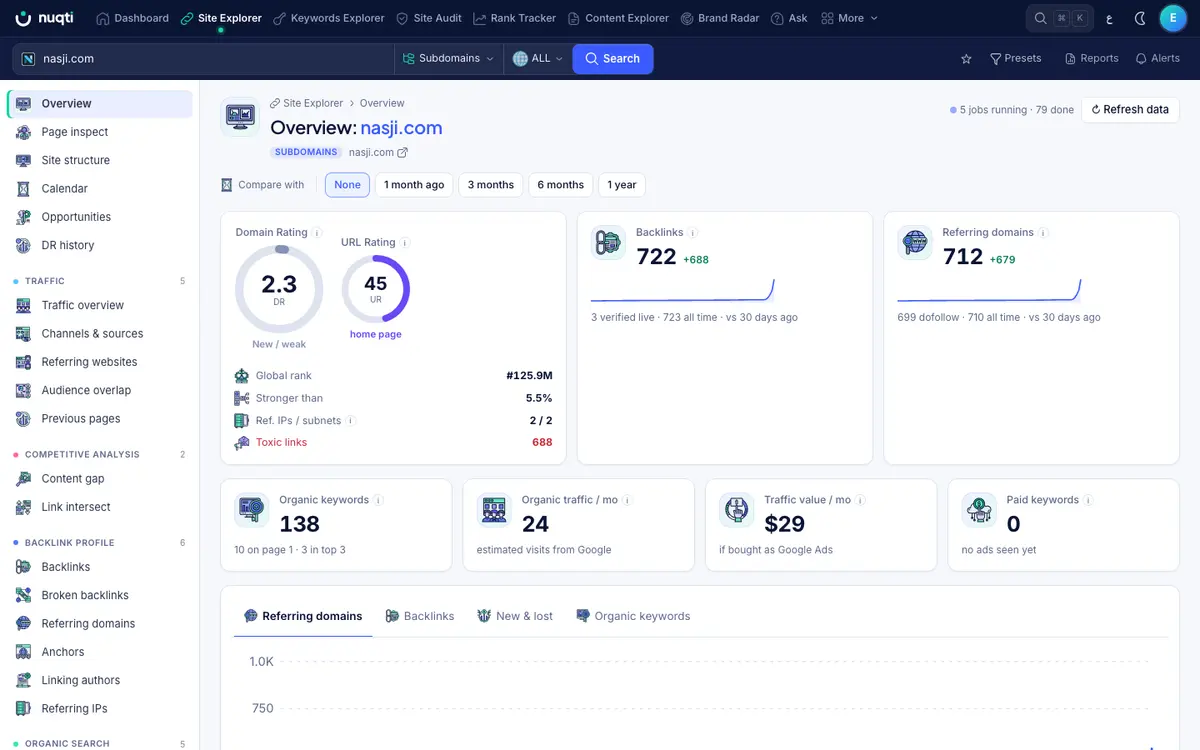The height and width of the screenshot is (750, 1200).
Task: Open Rank Tracker
Action: tap(515, 18)
